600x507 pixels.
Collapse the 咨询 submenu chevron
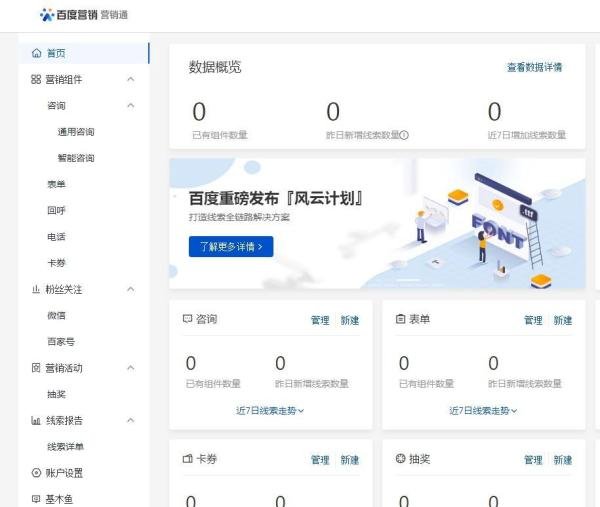pos(130,105)
